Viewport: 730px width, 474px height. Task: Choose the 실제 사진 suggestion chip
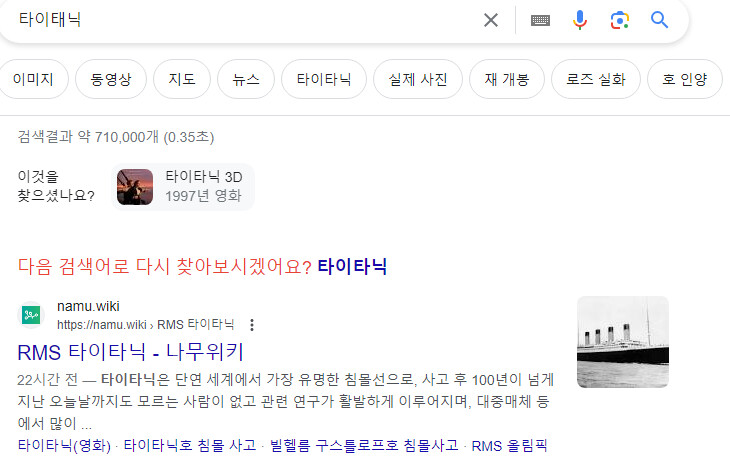[x=418, y=79]
